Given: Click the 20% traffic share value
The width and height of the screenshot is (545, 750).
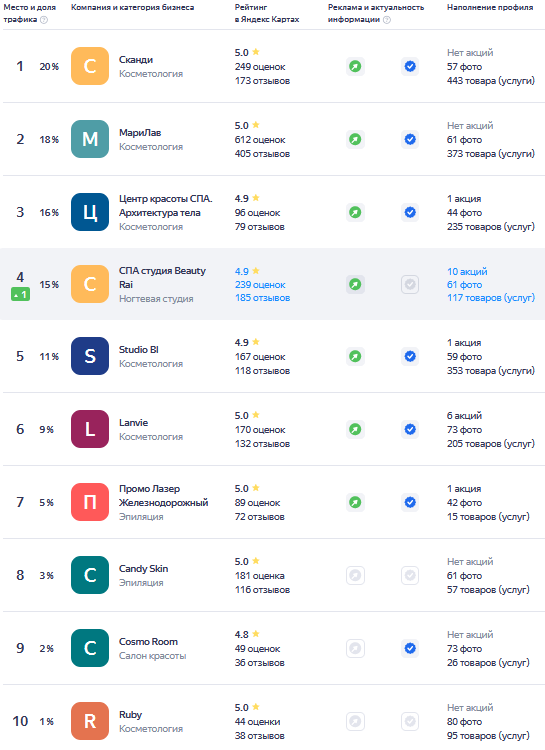Looking at the screenshot, I should (49, 66).
